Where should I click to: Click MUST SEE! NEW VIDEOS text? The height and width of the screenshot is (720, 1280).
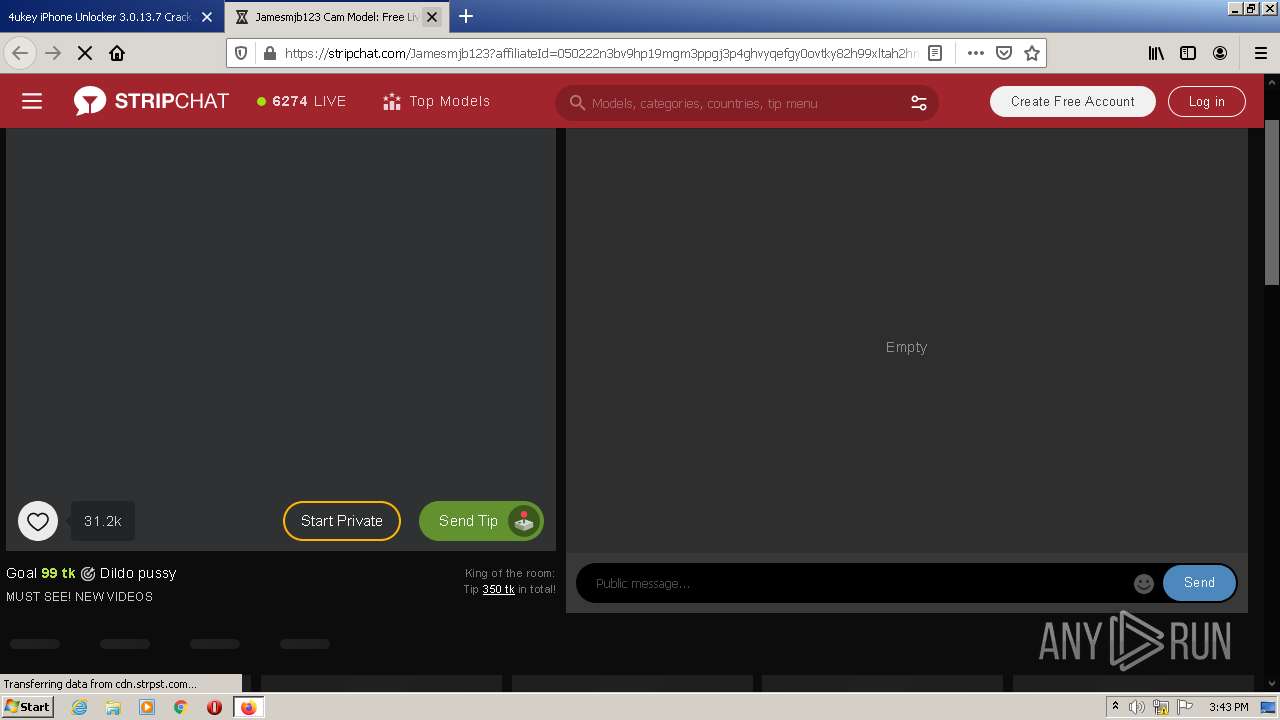click(x=80, y=597)
